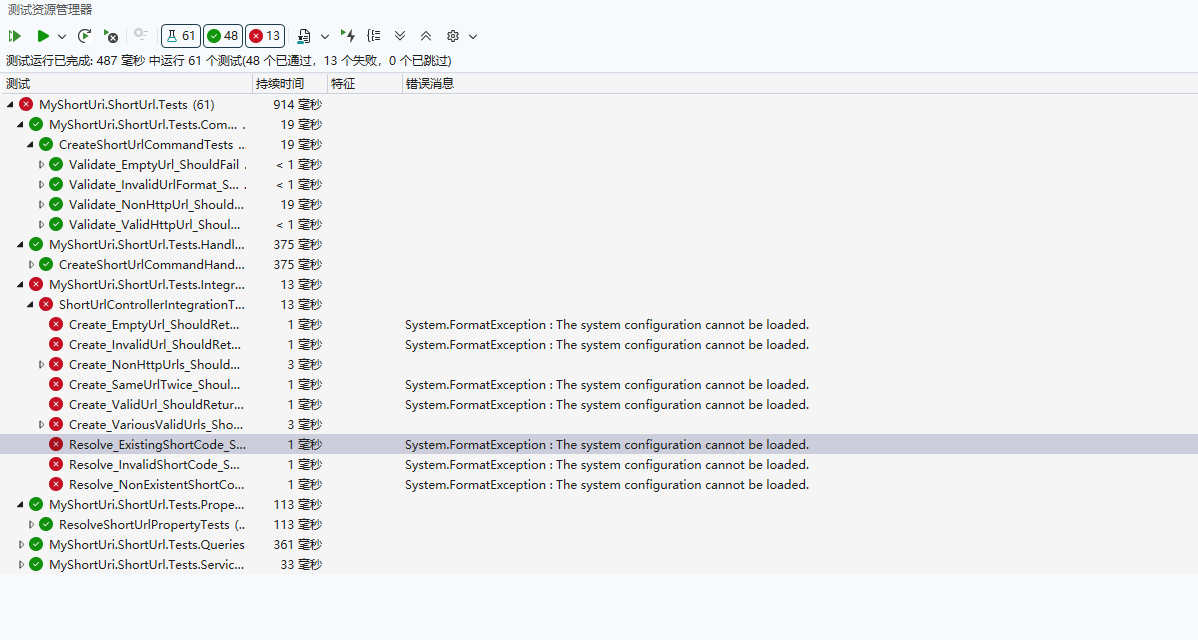Sort by the 持续时间 column header
The width and height of the screenshot is (1198, 640).
coord(280,84)
